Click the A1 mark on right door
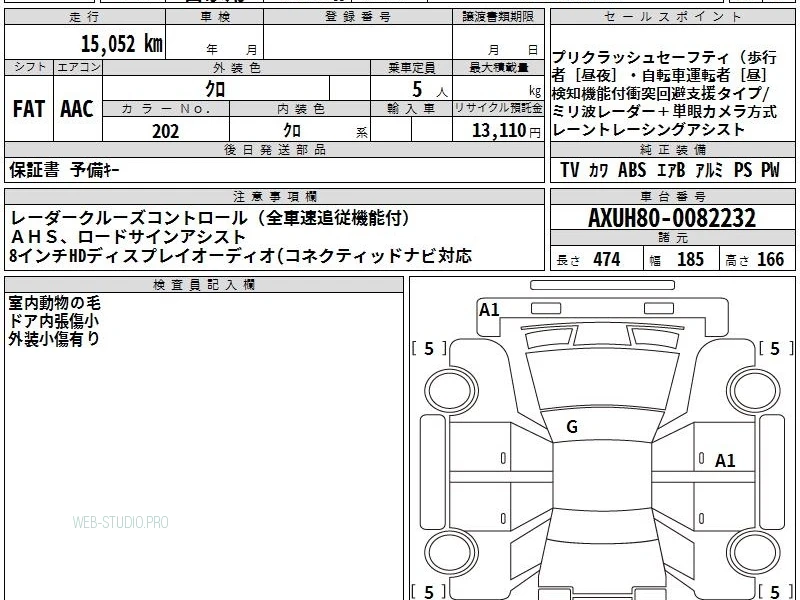 (x=725, y=461)
